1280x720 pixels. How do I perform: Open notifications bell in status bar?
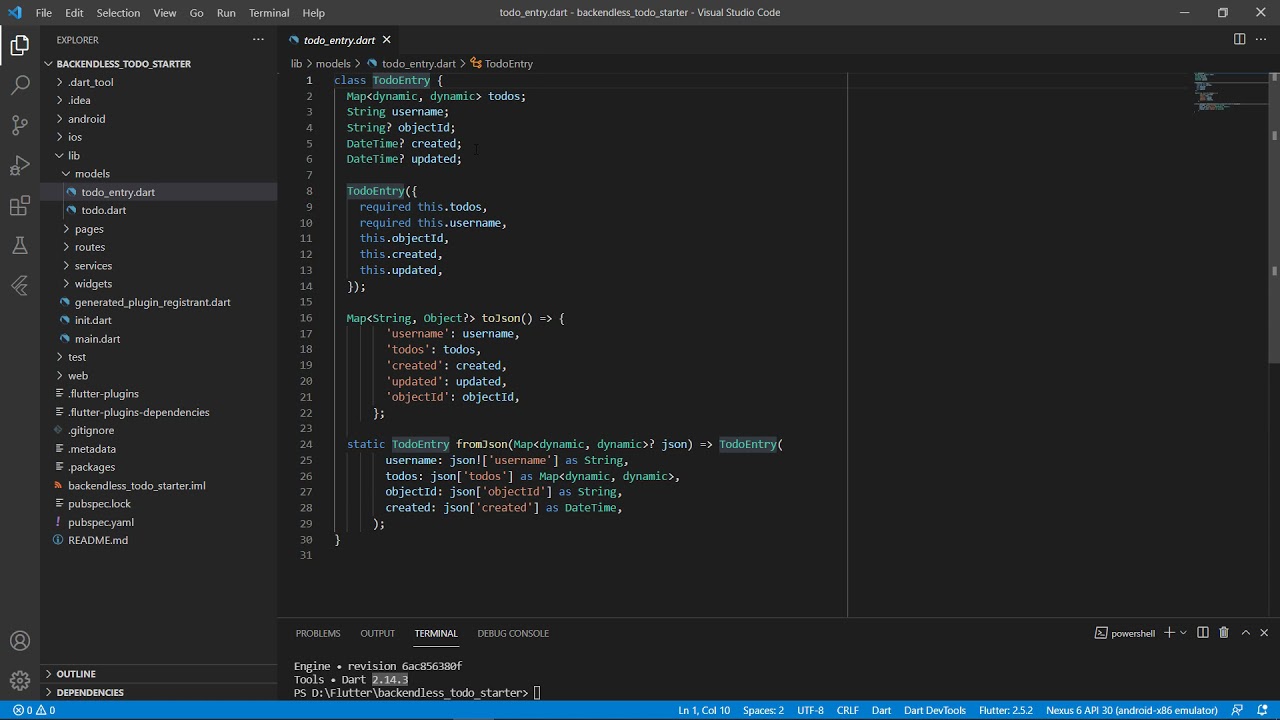[x=1261, y=710]
